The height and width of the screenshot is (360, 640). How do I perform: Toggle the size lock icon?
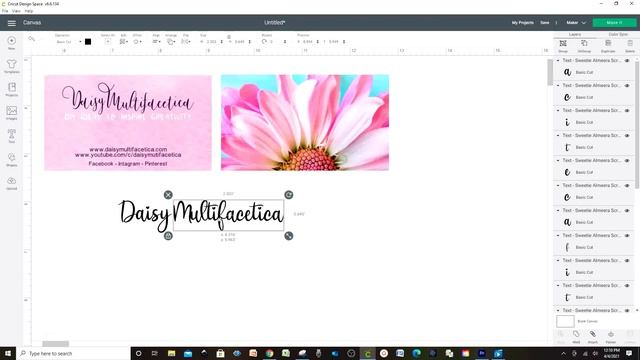(x=229, y=37)
